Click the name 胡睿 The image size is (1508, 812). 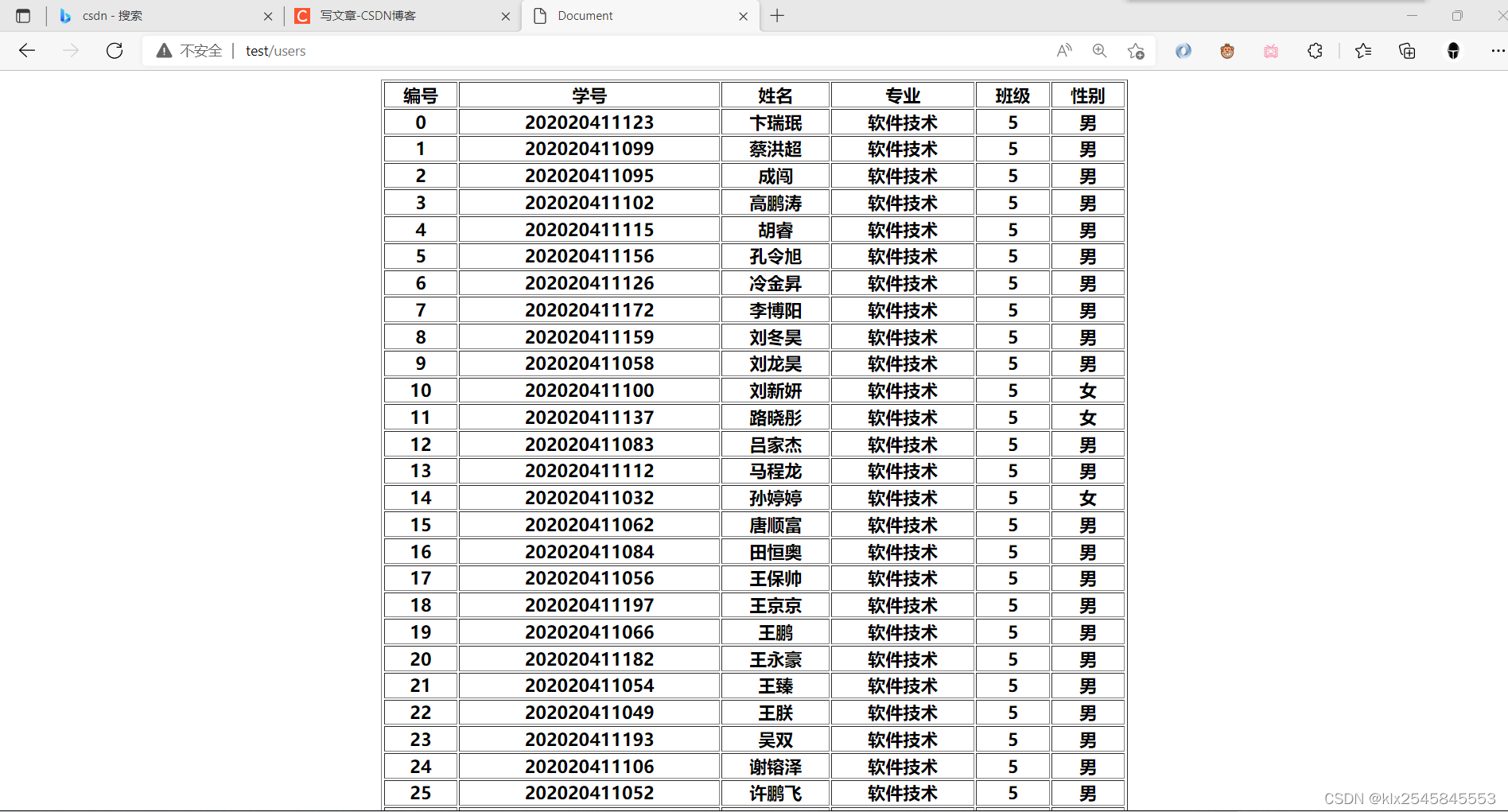pos(775,230)
